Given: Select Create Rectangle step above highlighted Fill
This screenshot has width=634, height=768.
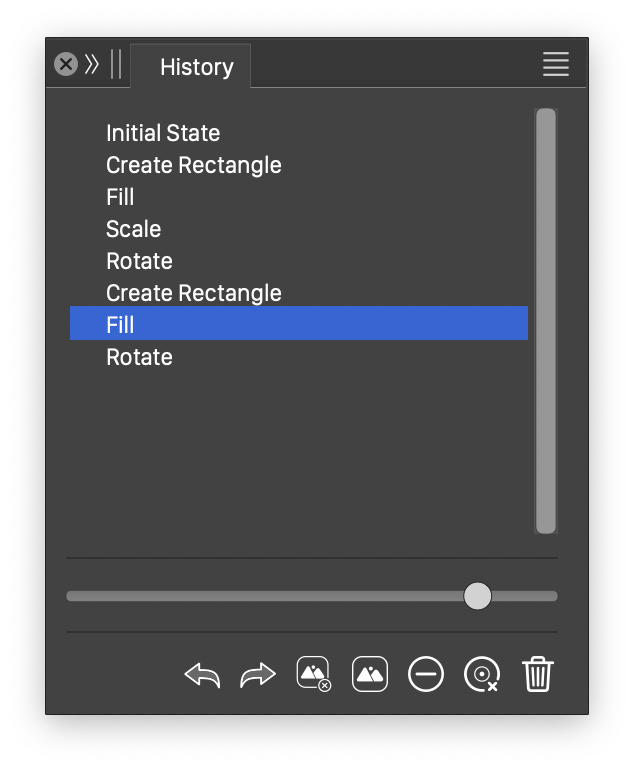Looking at the screenshot, I should click(x=193, y=293).
